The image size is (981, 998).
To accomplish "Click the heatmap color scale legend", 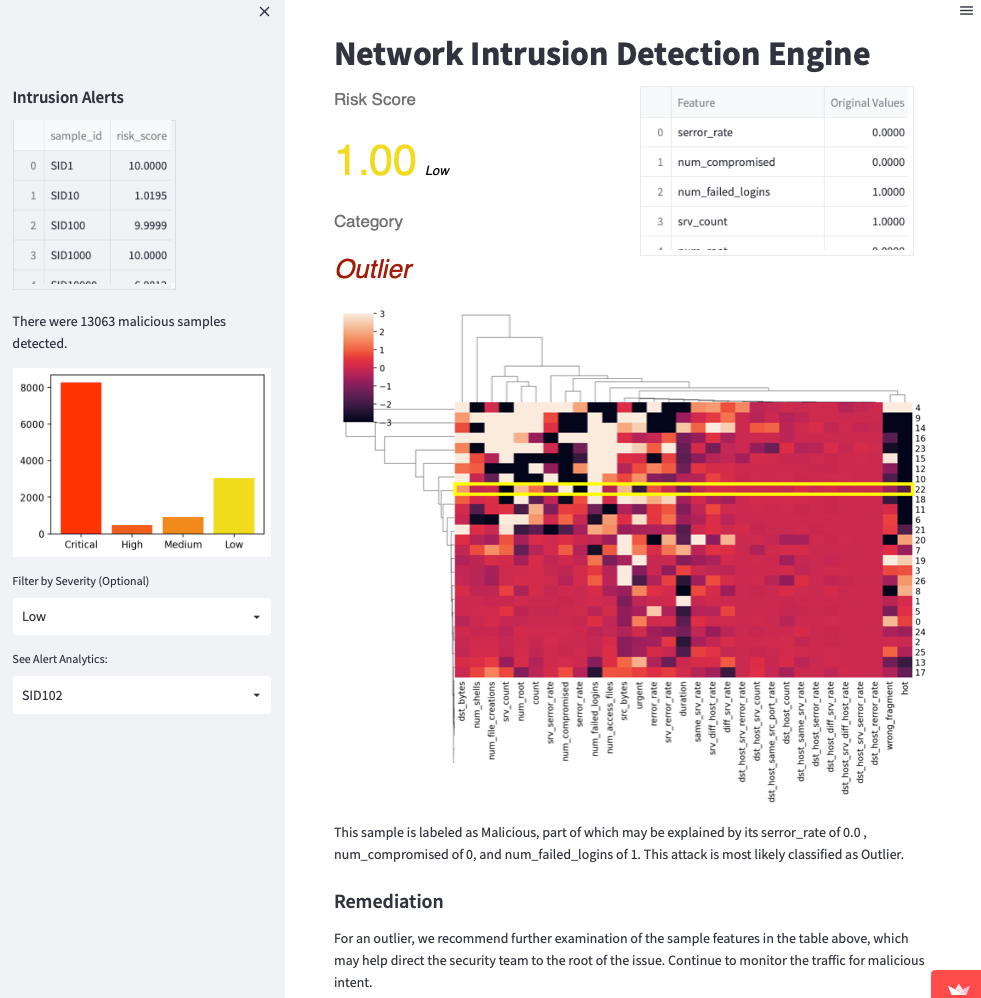I will coord(358,367).
